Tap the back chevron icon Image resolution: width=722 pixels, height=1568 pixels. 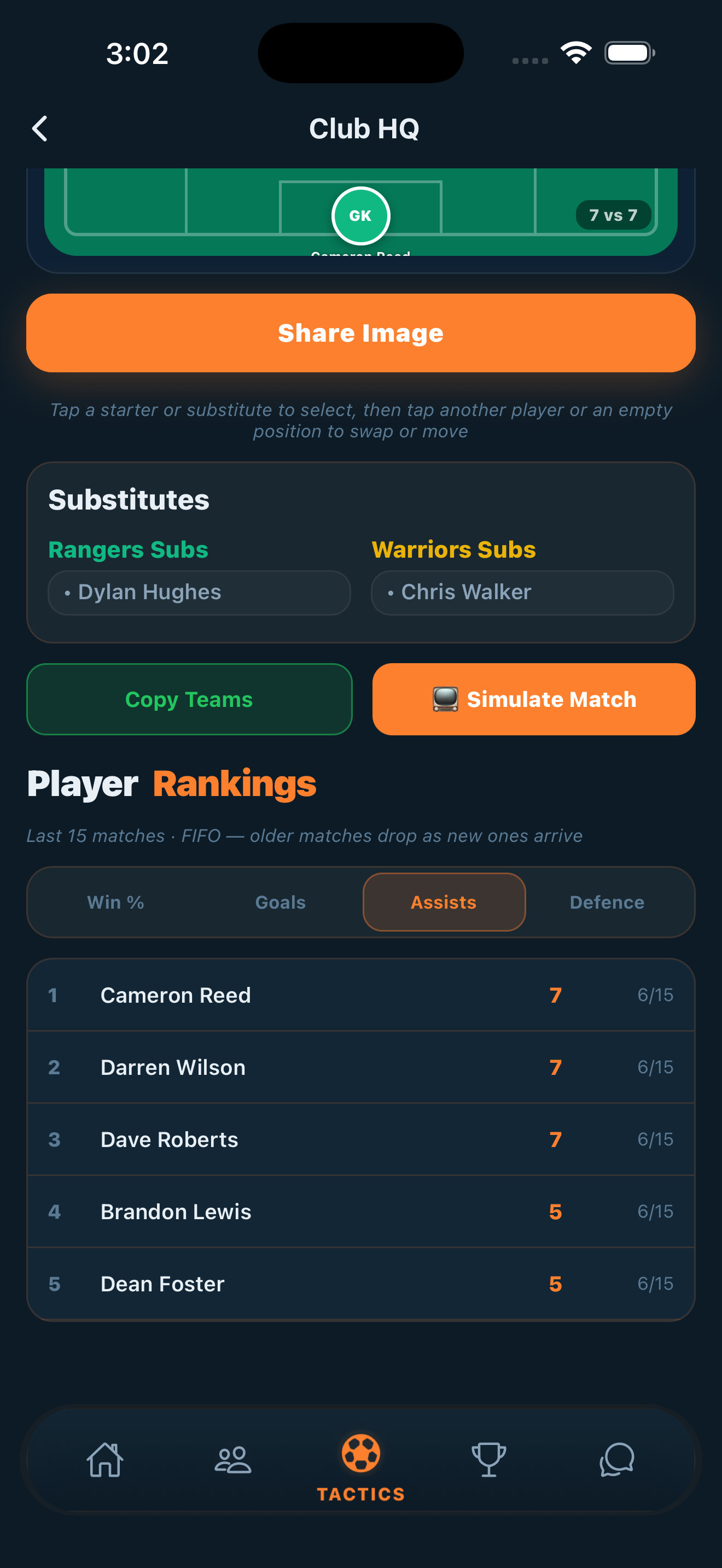coord(40,129)
